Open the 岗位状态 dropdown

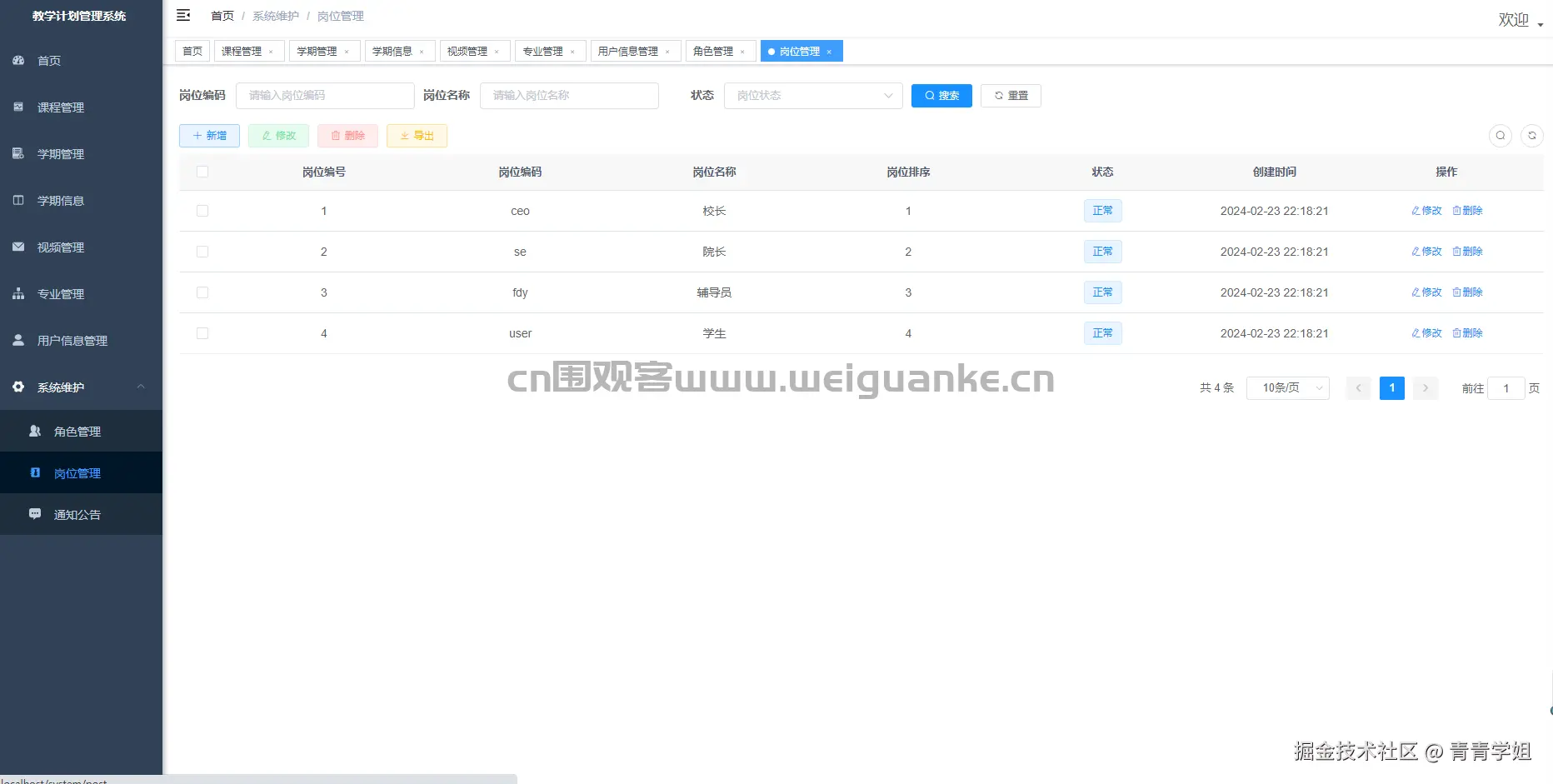click(x=813, y=96)
